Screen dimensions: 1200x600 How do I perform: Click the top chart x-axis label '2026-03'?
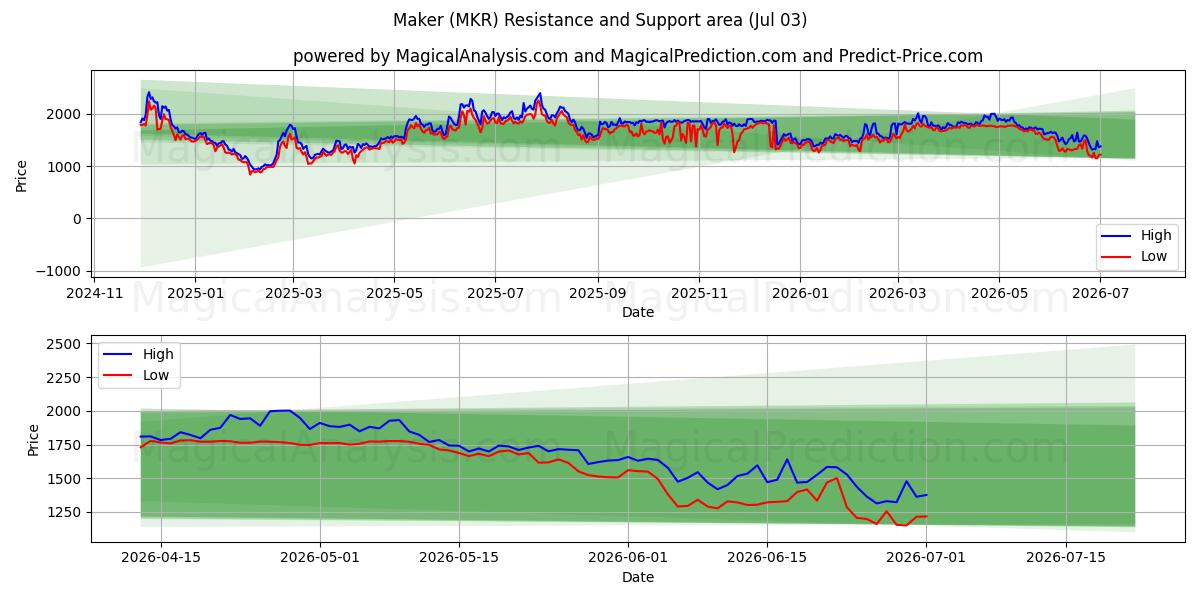(897, 293)
